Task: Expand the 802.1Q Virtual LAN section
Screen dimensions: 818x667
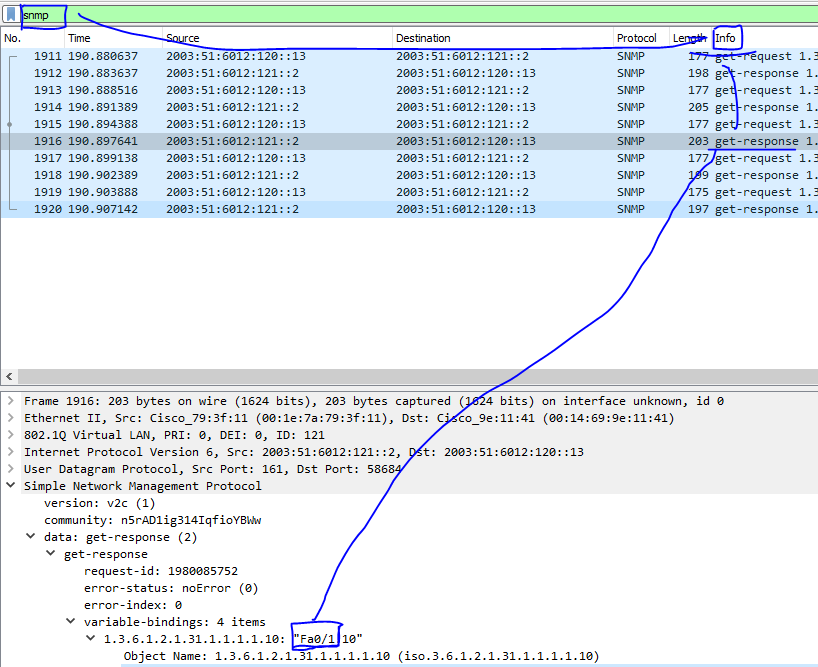Action: tap(10, 435)
